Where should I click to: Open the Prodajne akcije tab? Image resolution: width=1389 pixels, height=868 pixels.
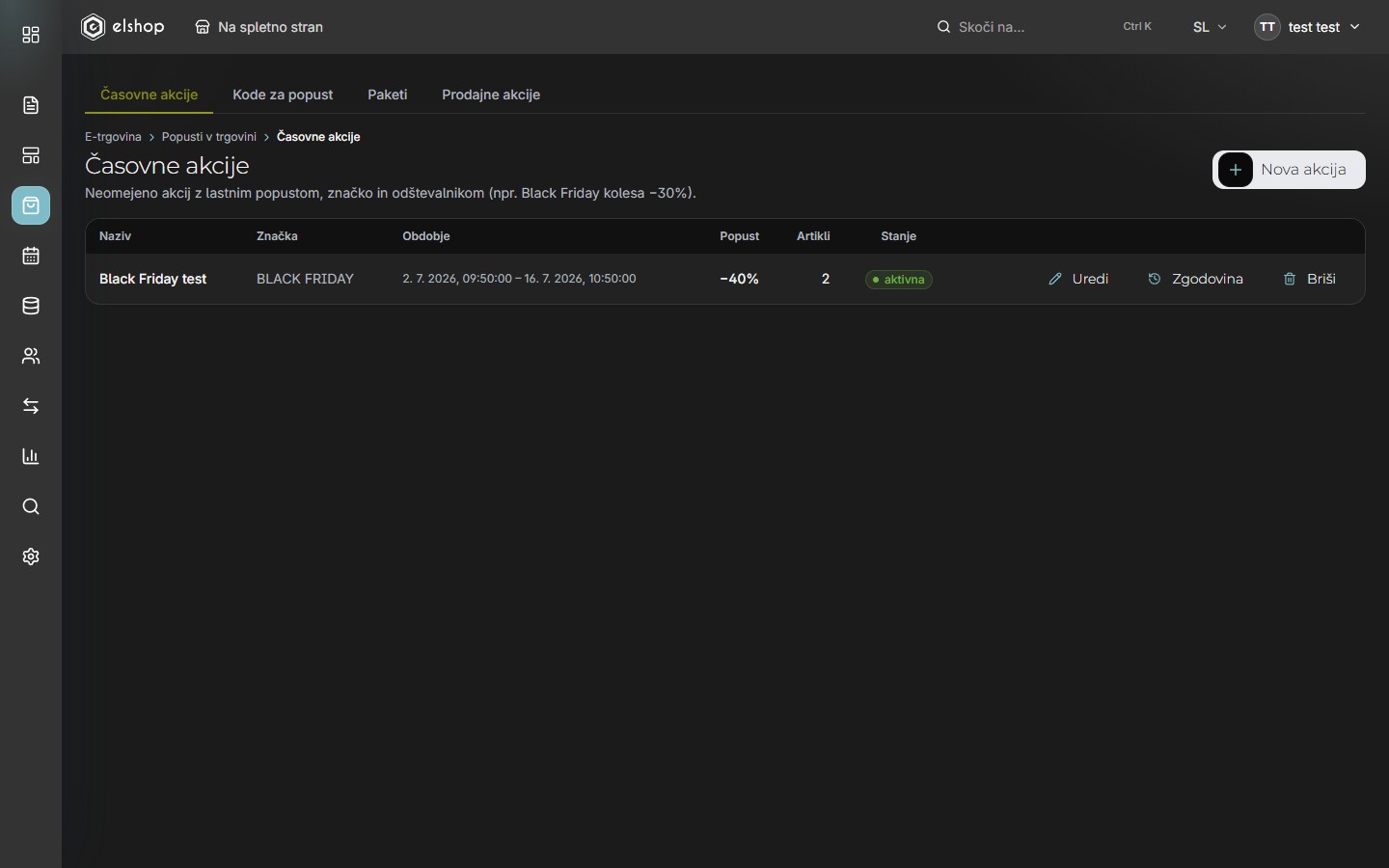(491, 95)
